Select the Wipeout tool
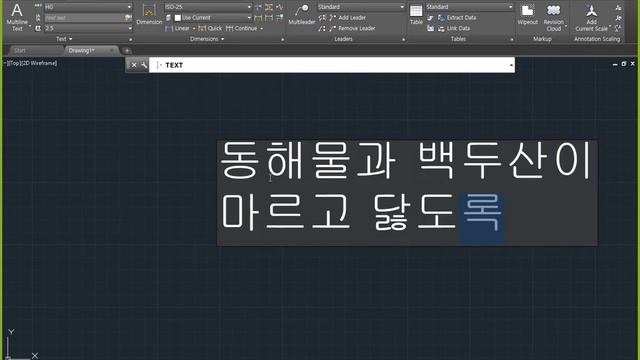Viewport: 640px width, 360px height. [527, 14]
